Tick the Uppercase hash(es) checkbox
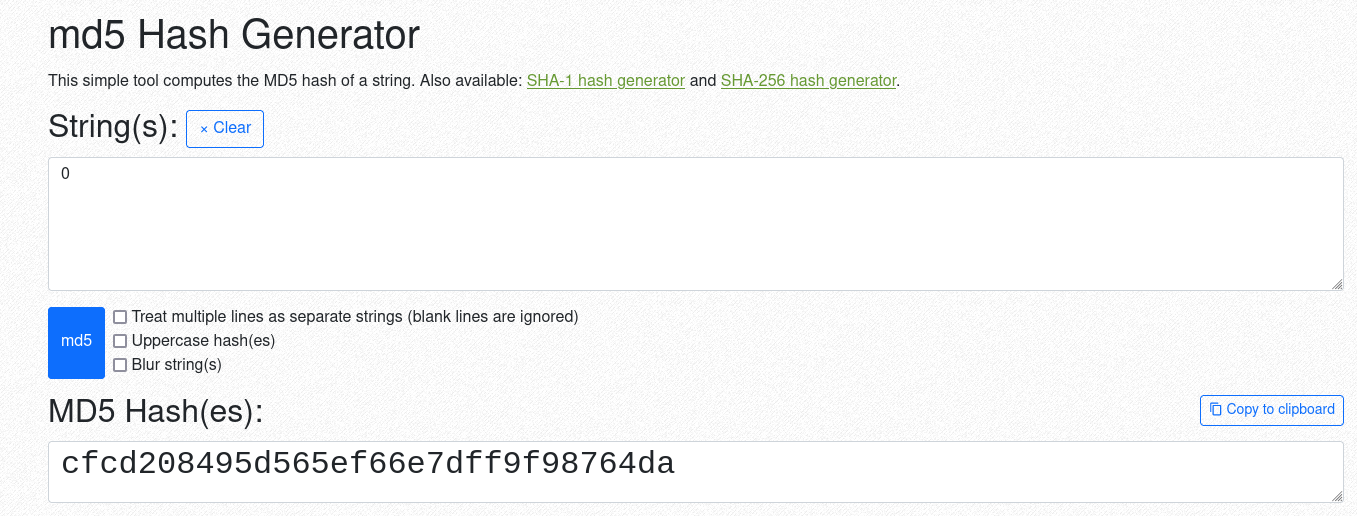The image size is (1357, 516). click(120, 341)
